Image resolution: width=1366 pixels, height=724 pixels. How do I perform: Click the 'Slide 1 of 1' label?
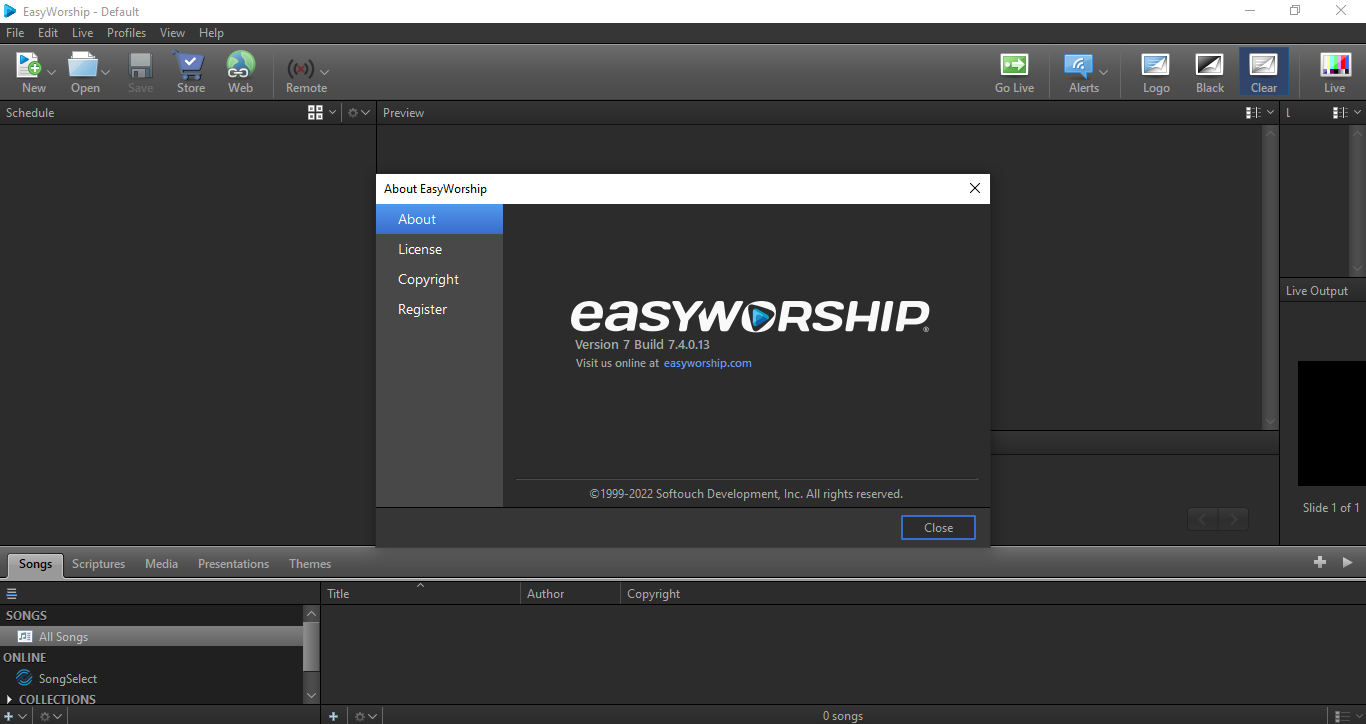1331,508
